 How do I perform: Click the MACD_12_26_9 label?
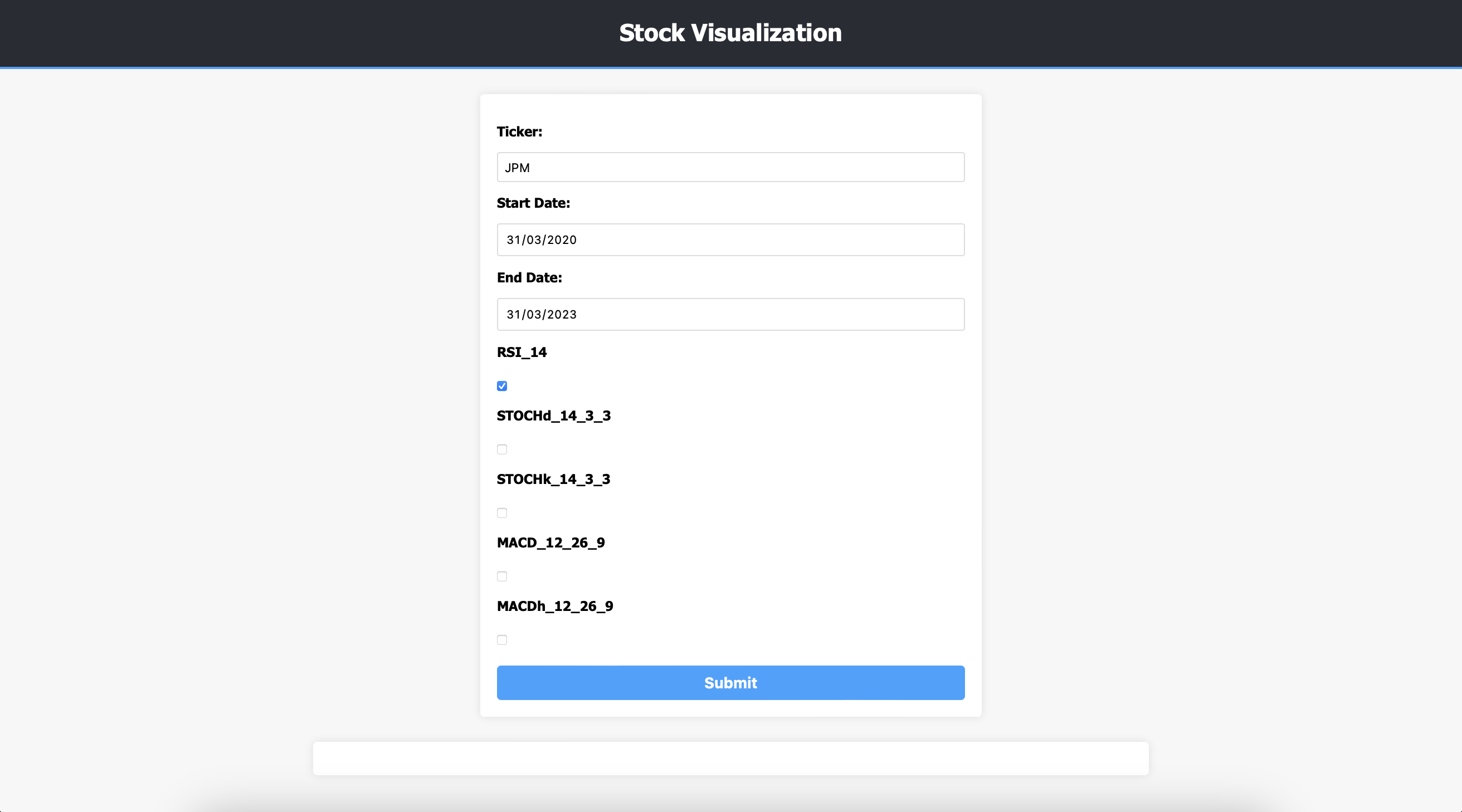[550, 542]
